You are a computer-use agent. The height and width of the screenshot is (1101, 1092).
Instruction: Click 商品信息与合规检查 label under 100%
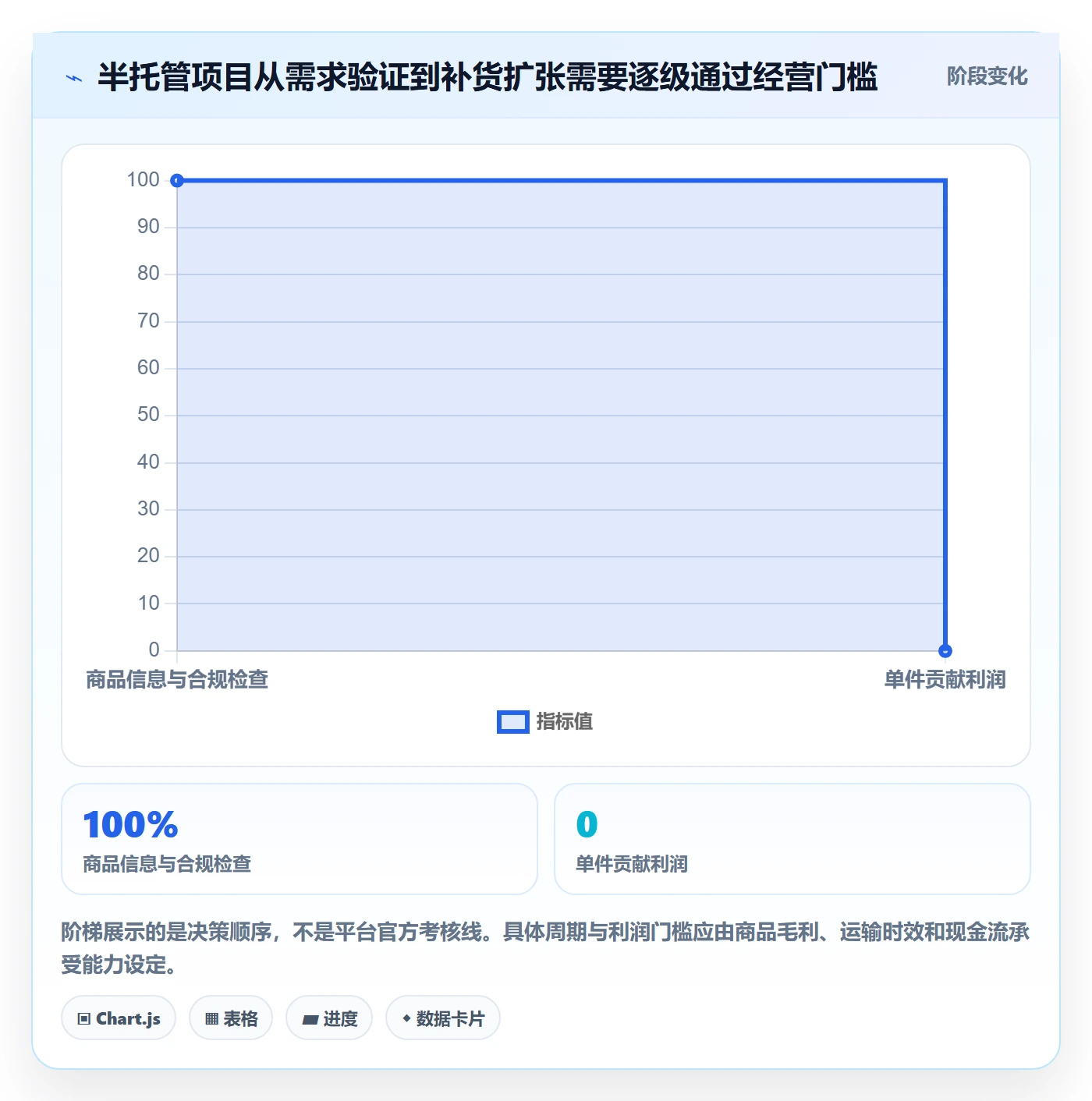167,864
